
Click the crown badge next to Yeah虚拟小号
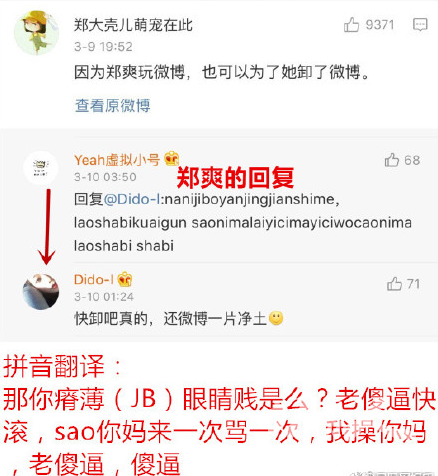coord(172,159)
